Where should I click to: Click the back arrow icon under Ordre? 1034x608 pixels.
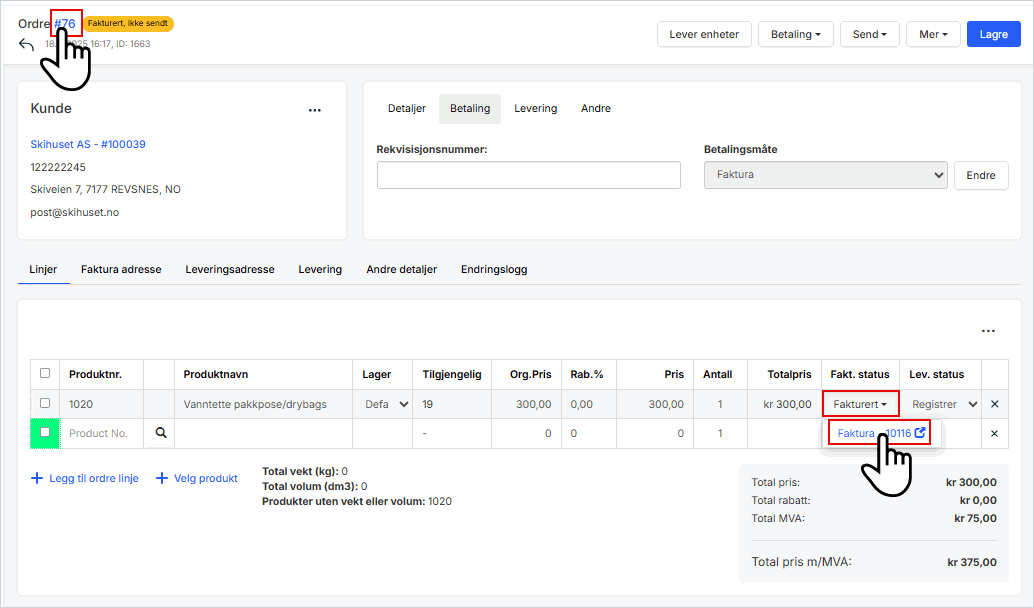click(26, 45)
